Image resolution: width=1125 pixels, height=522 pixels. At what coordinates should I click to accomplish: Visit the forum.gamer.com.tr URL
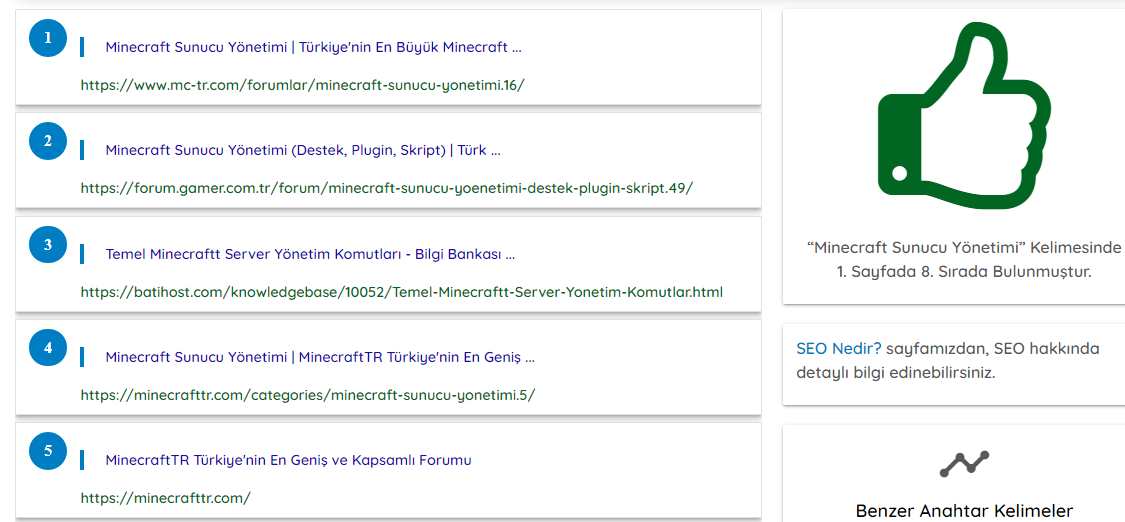[x=387, y=189]
